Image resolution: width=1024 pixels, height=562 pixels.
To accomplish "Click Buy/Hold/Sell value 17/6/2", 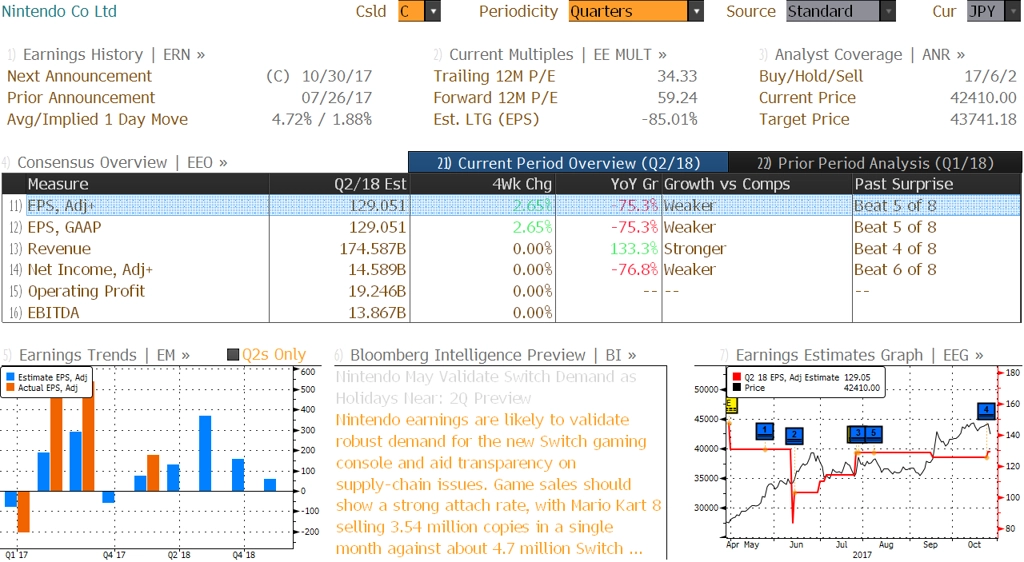I will click(x=991, y=76).
